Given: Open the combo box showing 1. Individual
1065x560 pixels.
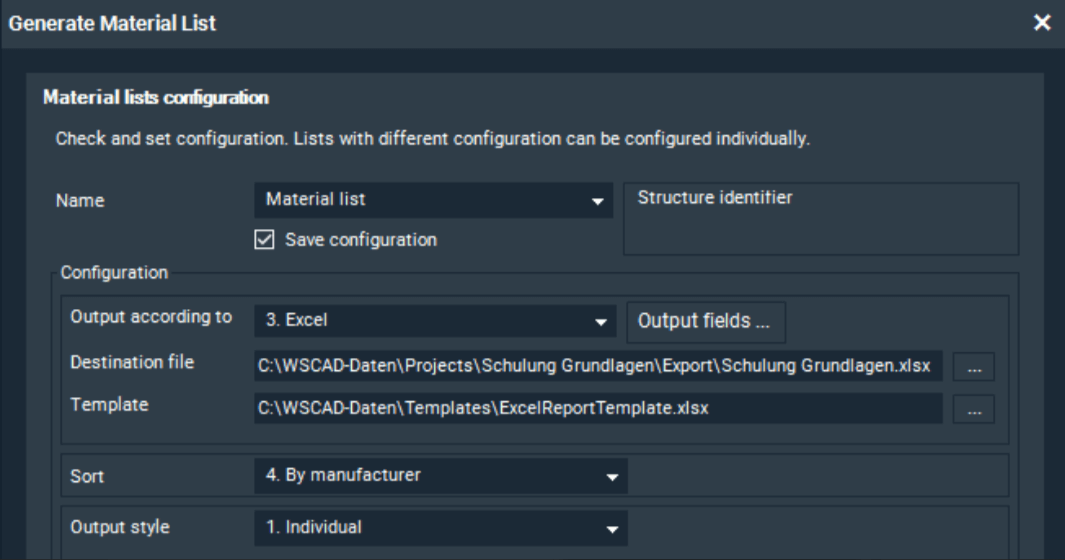Looking at the screenshot, I should pyautogui.click(x=430, y=528).
